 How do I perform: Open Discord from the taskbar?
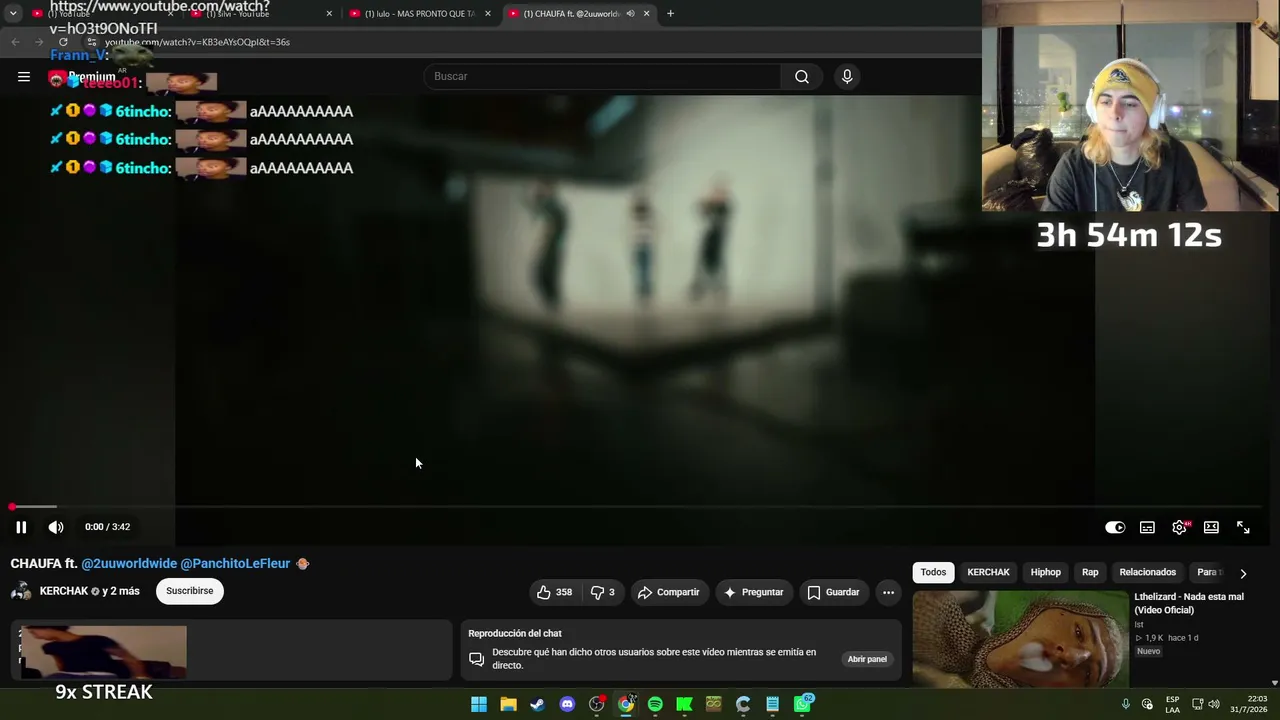point(567,704)
